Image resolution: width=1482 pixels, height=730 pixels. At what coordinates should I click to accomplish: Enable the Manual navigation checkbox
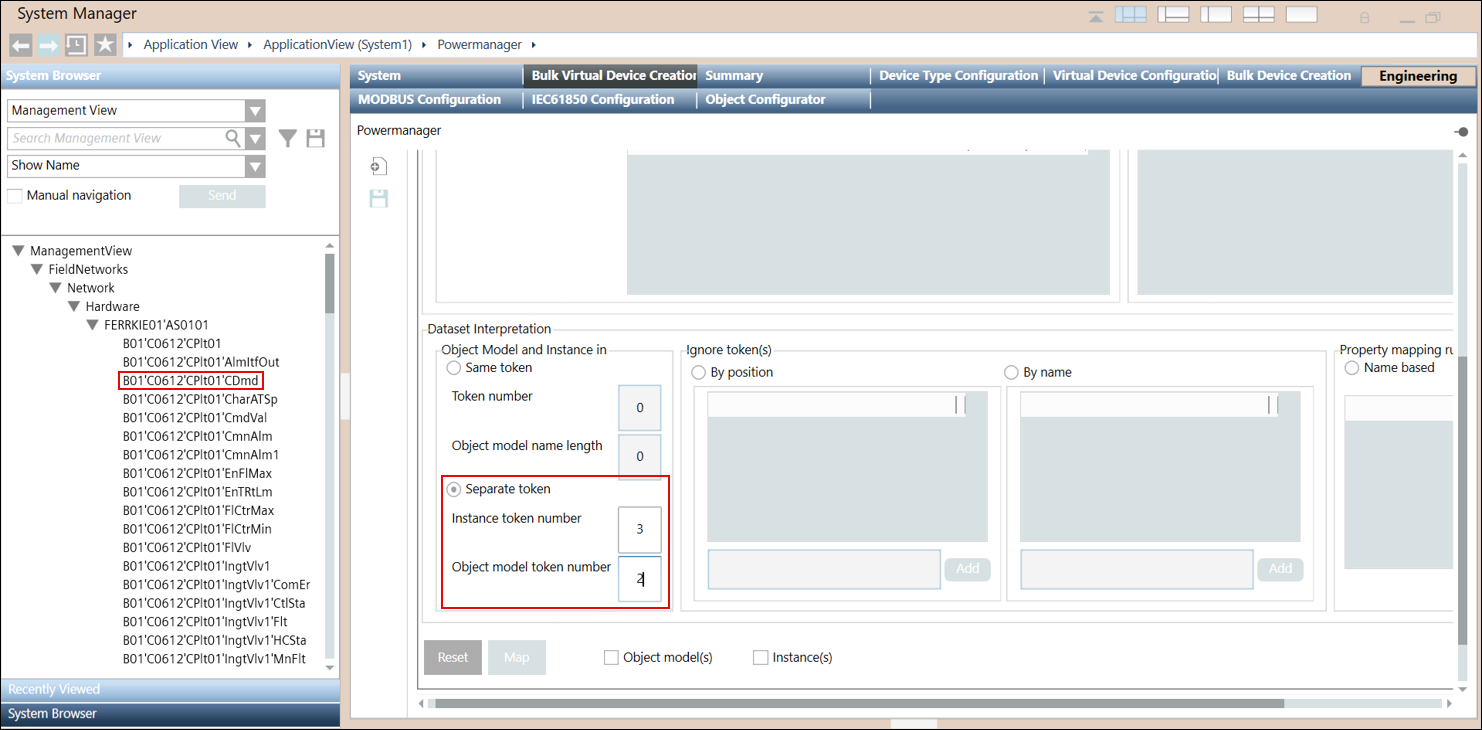coord(15,196)
